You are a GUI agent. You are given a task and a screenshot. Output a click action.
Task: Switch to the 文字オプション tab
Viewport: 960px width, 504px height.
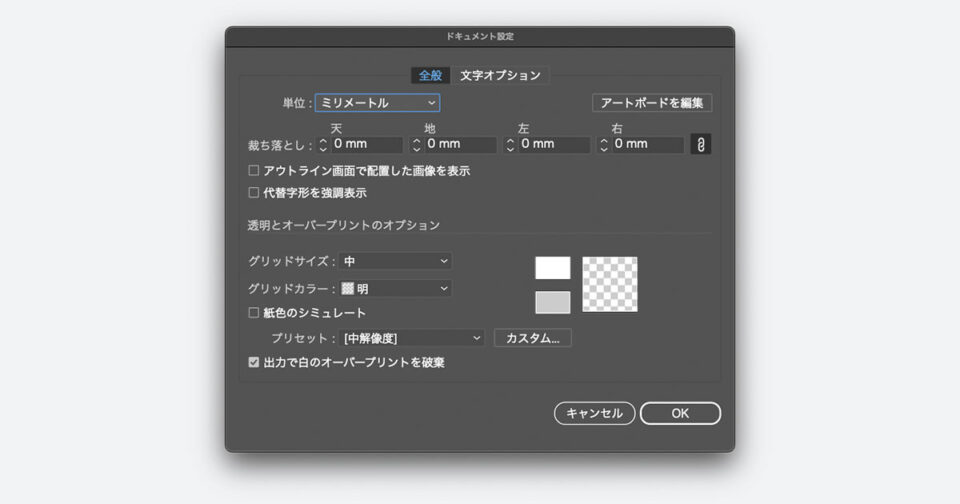click(x=500, y=76)
